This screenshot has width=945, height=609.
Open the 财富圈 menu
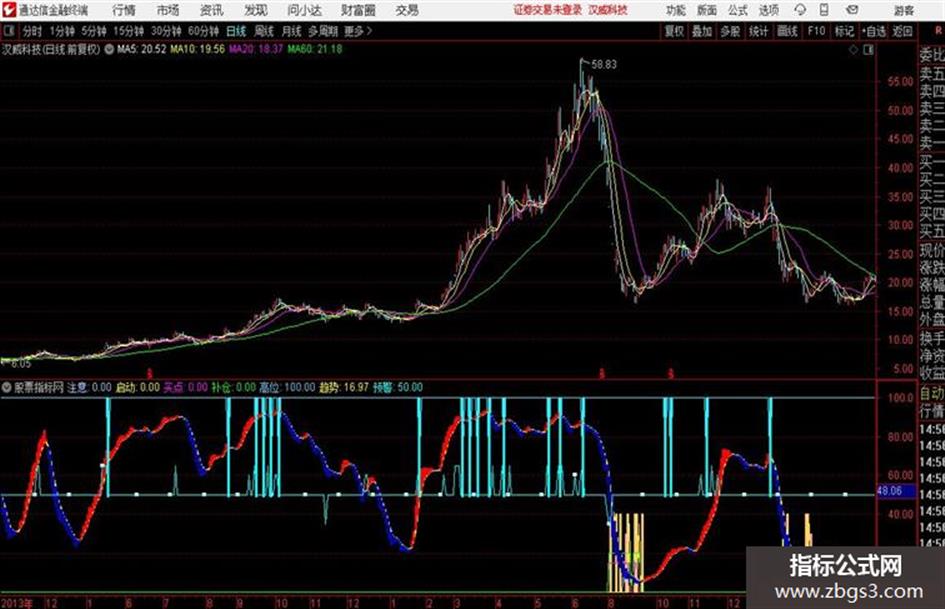click(358, 10)
